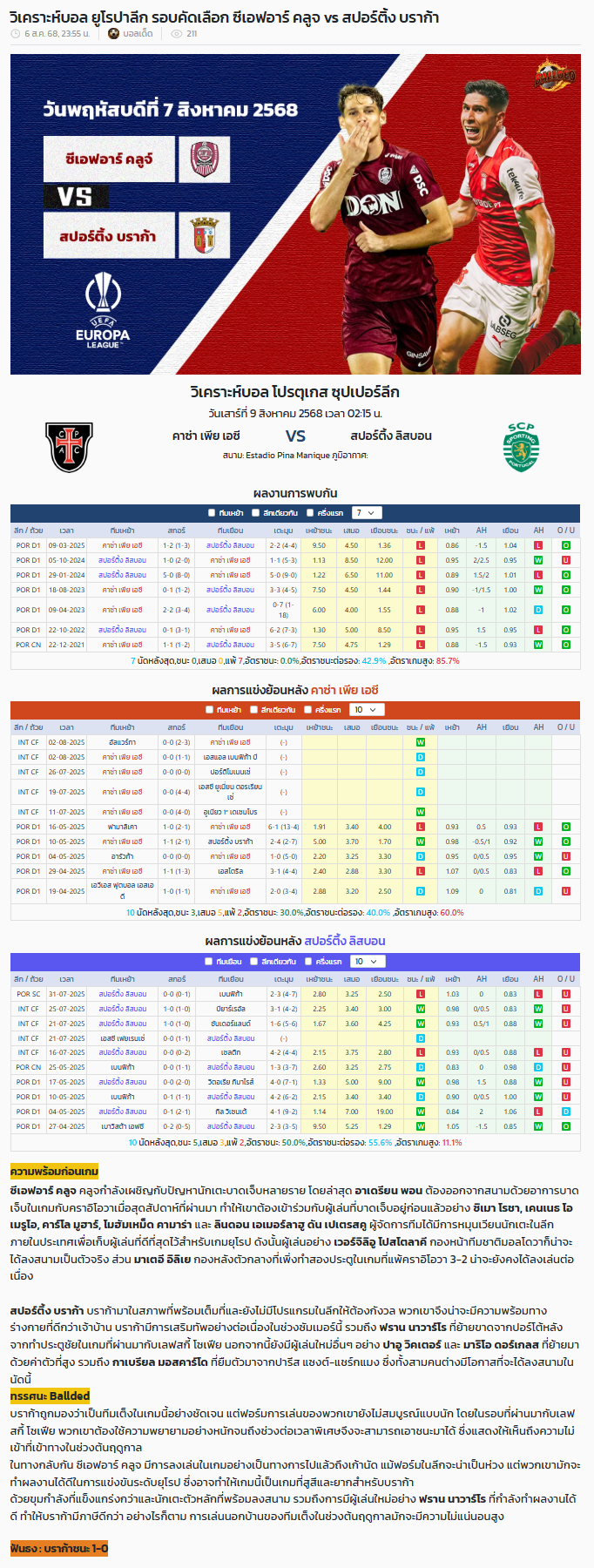Open the Casa Pia match count dropdown showing 10
The height and width of the screenshot is (1568, 594).
365,710
